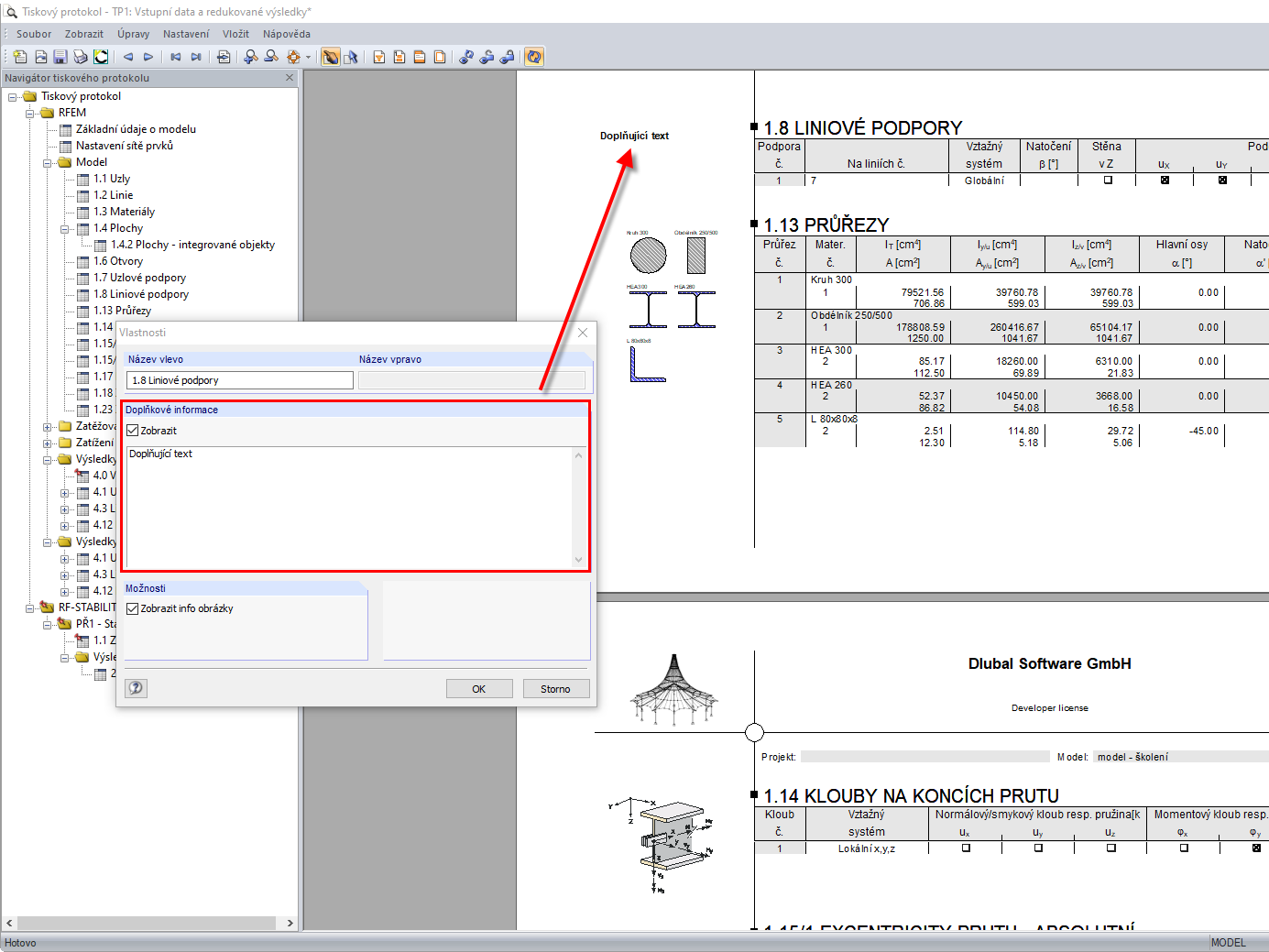Open the Úpravy menu
The height and width of the screenshot is (952, 1269).
pyautogui.click(x=134, y=34)
